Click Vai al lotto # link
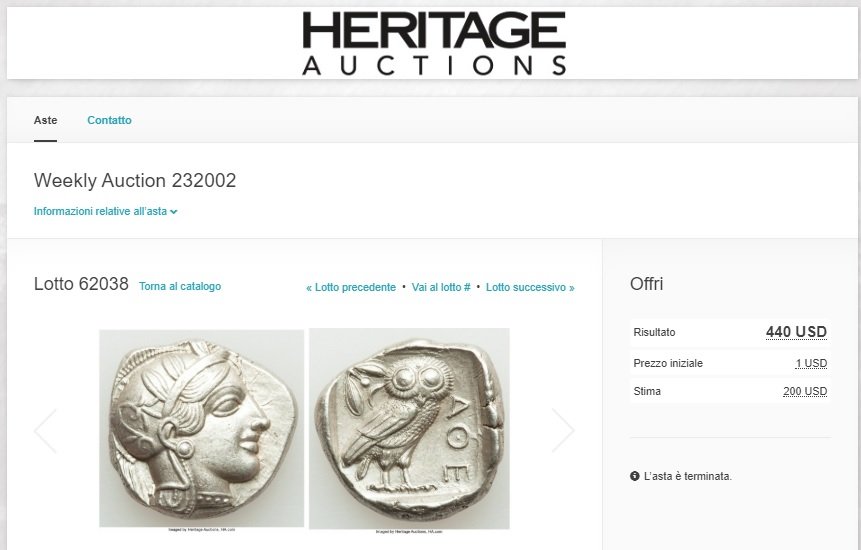The image size is (861, 550). (441, 287)
